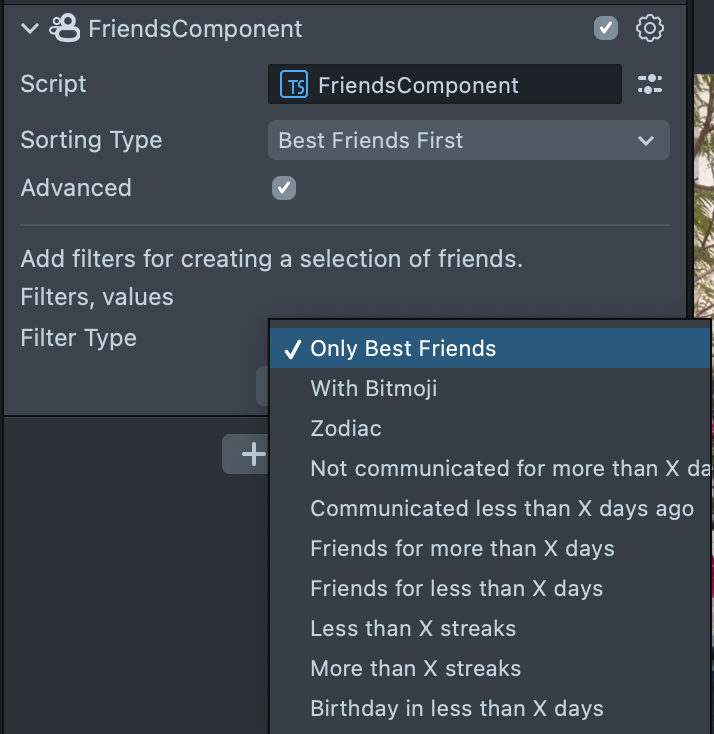Select Friends for more than X days

tap(462, 548)
